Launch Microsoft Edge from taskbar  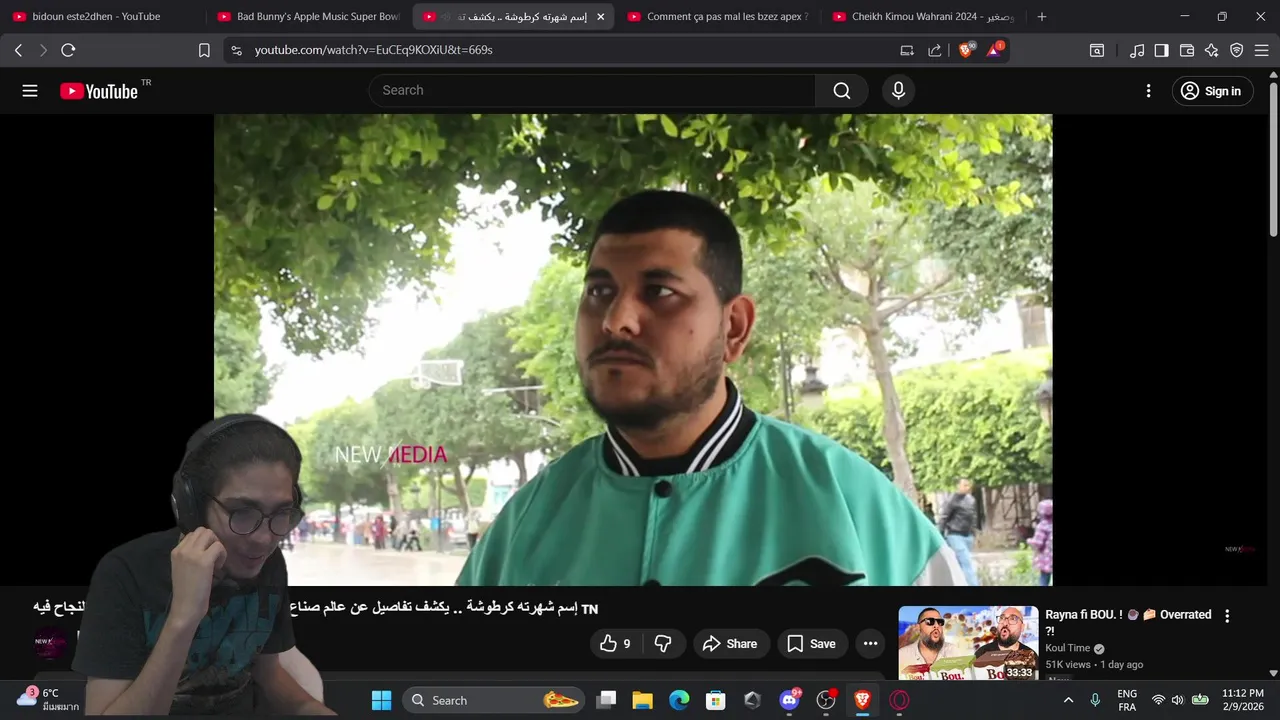(x=679, y=700)
